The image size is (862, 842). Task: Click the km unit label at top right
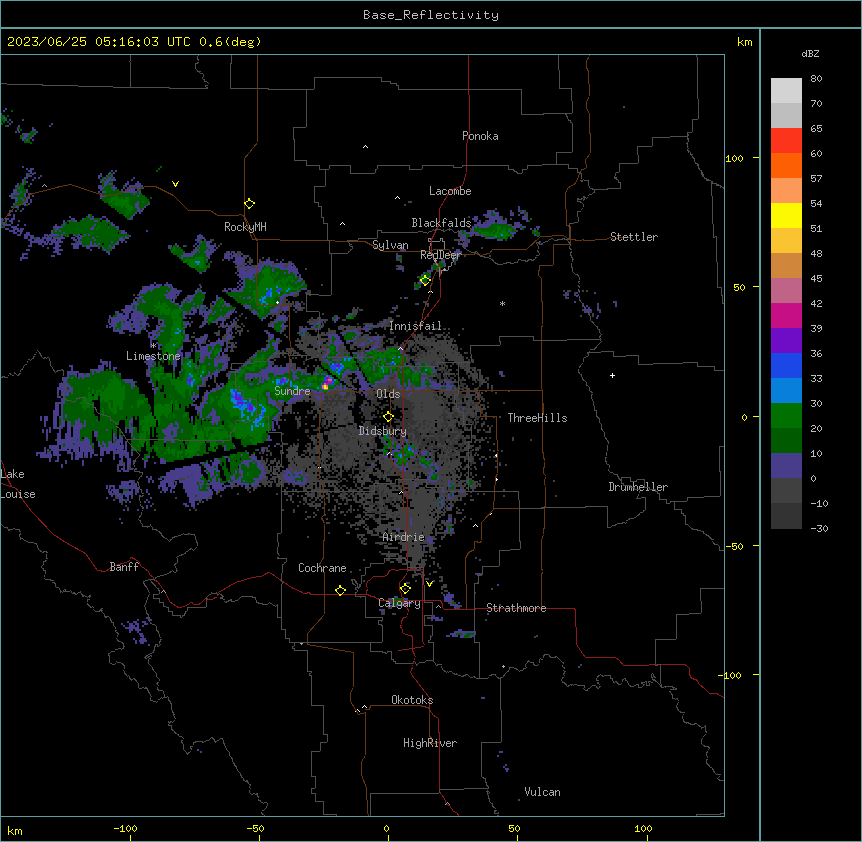745,42
